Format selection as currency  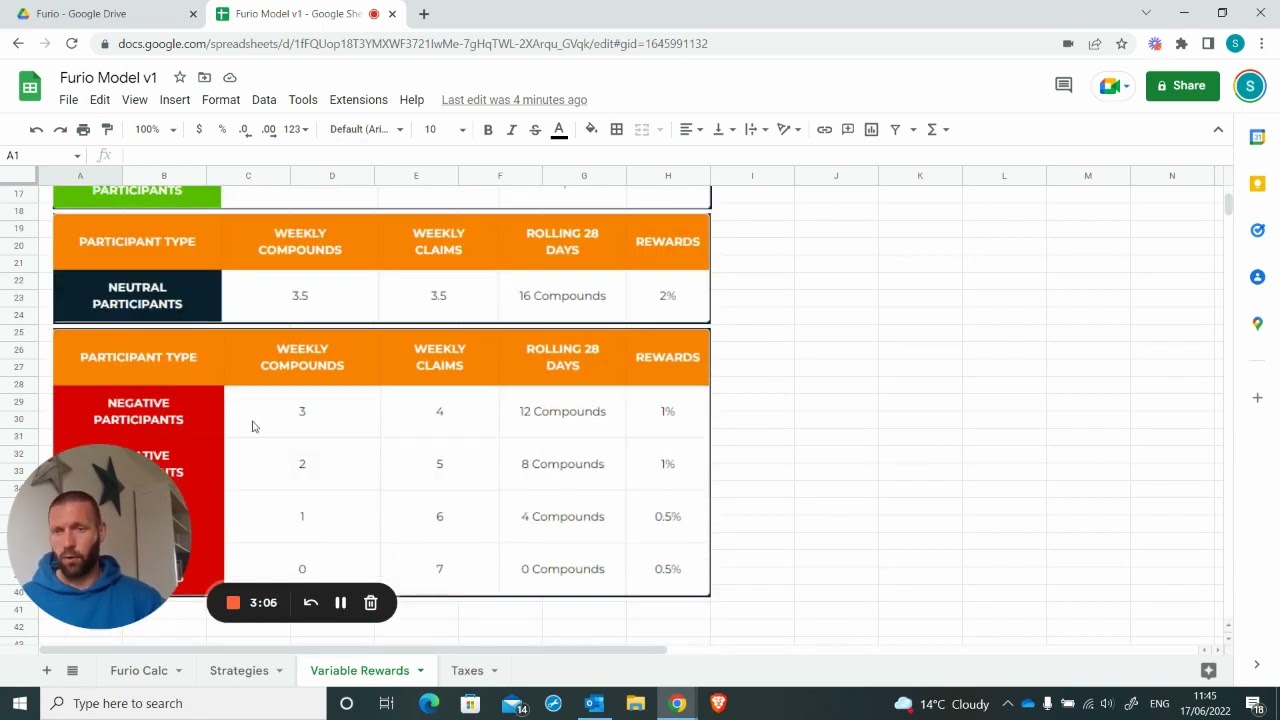pos(199,129)
